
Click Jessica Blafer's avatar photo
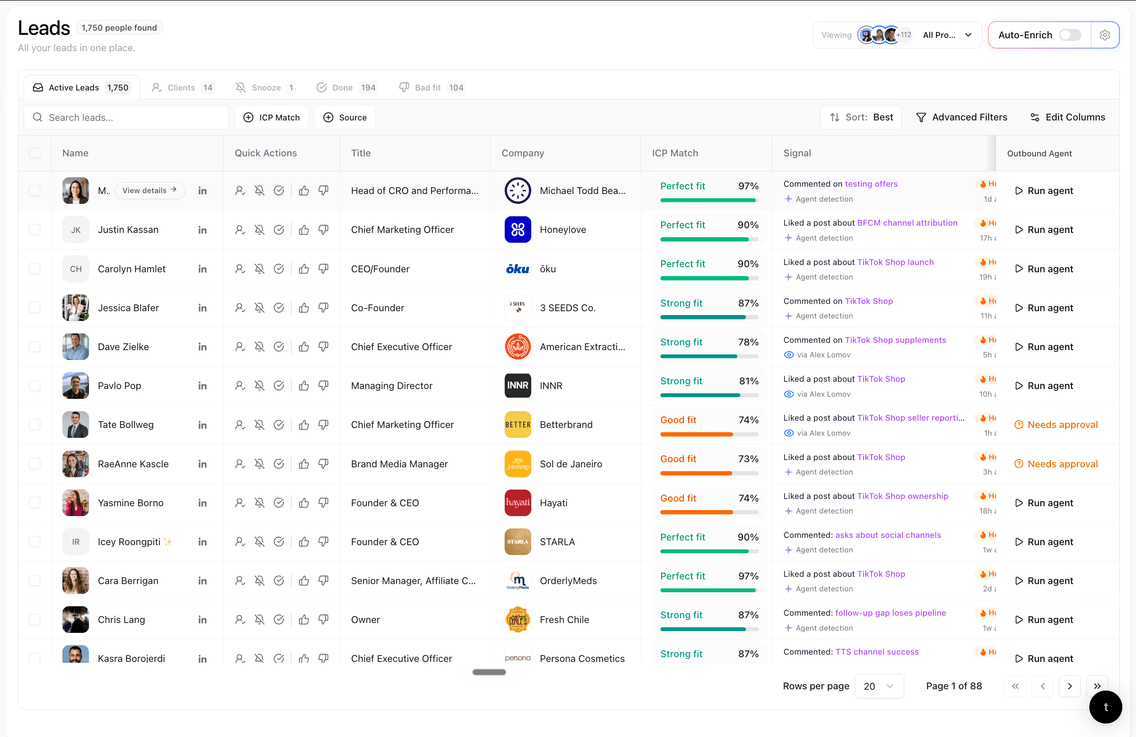point(75,308)
